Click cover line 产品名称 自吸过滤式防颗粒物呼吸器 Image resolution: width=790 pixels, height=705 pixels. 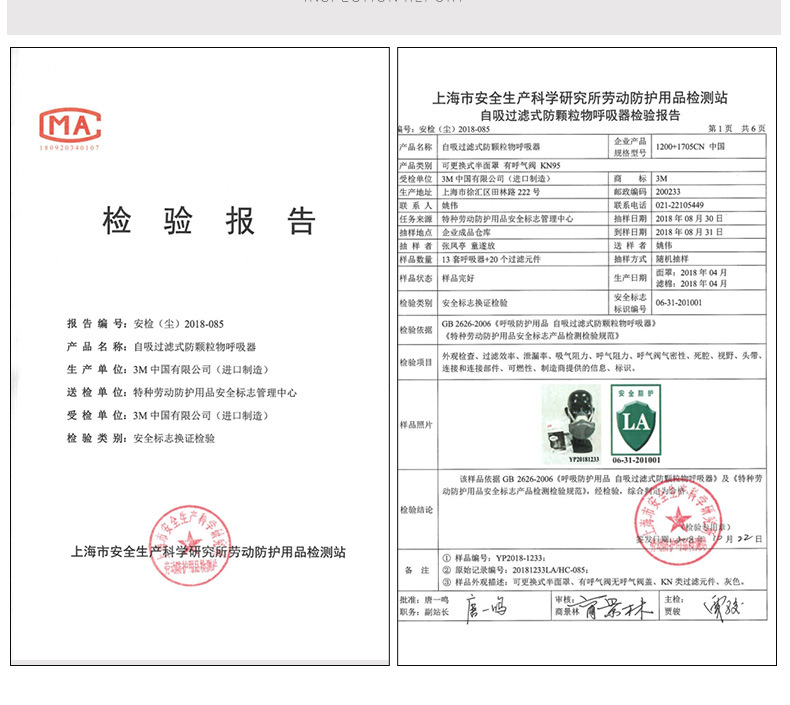point(161,347)
